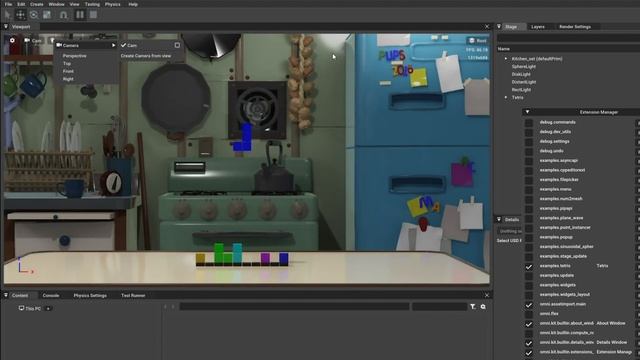Uncheck About Window extension checkbox
This screenshot has width=640, height=360.
pos(529,324)
